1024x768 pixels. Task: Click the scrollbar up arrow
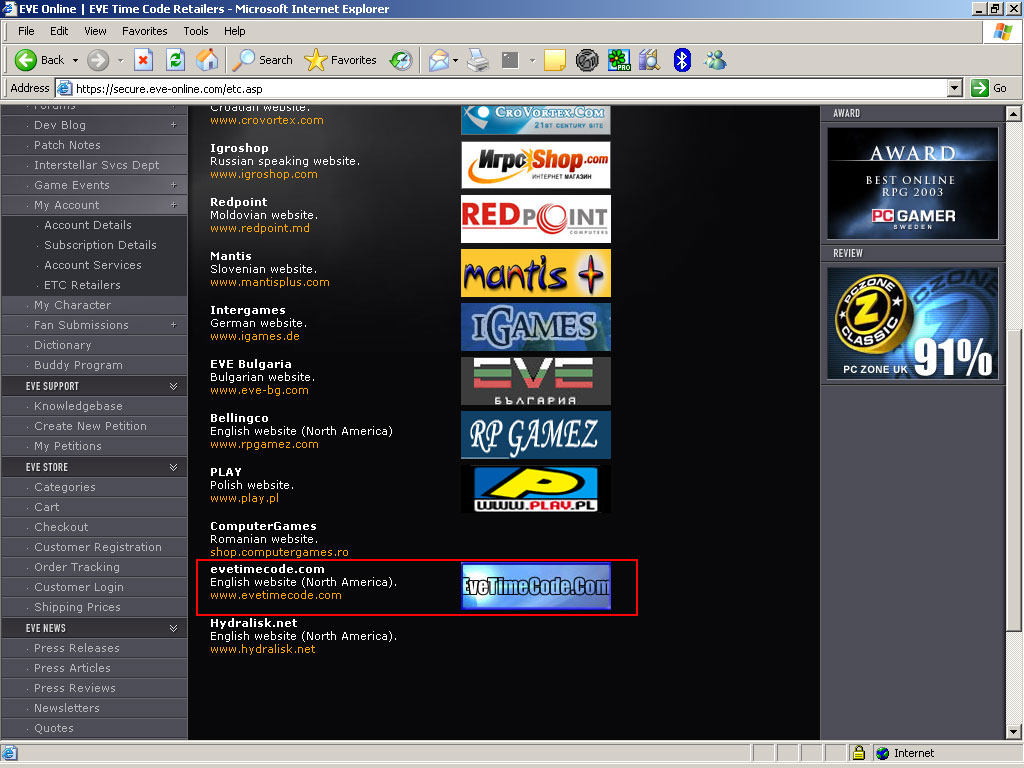click(1013, 114)
